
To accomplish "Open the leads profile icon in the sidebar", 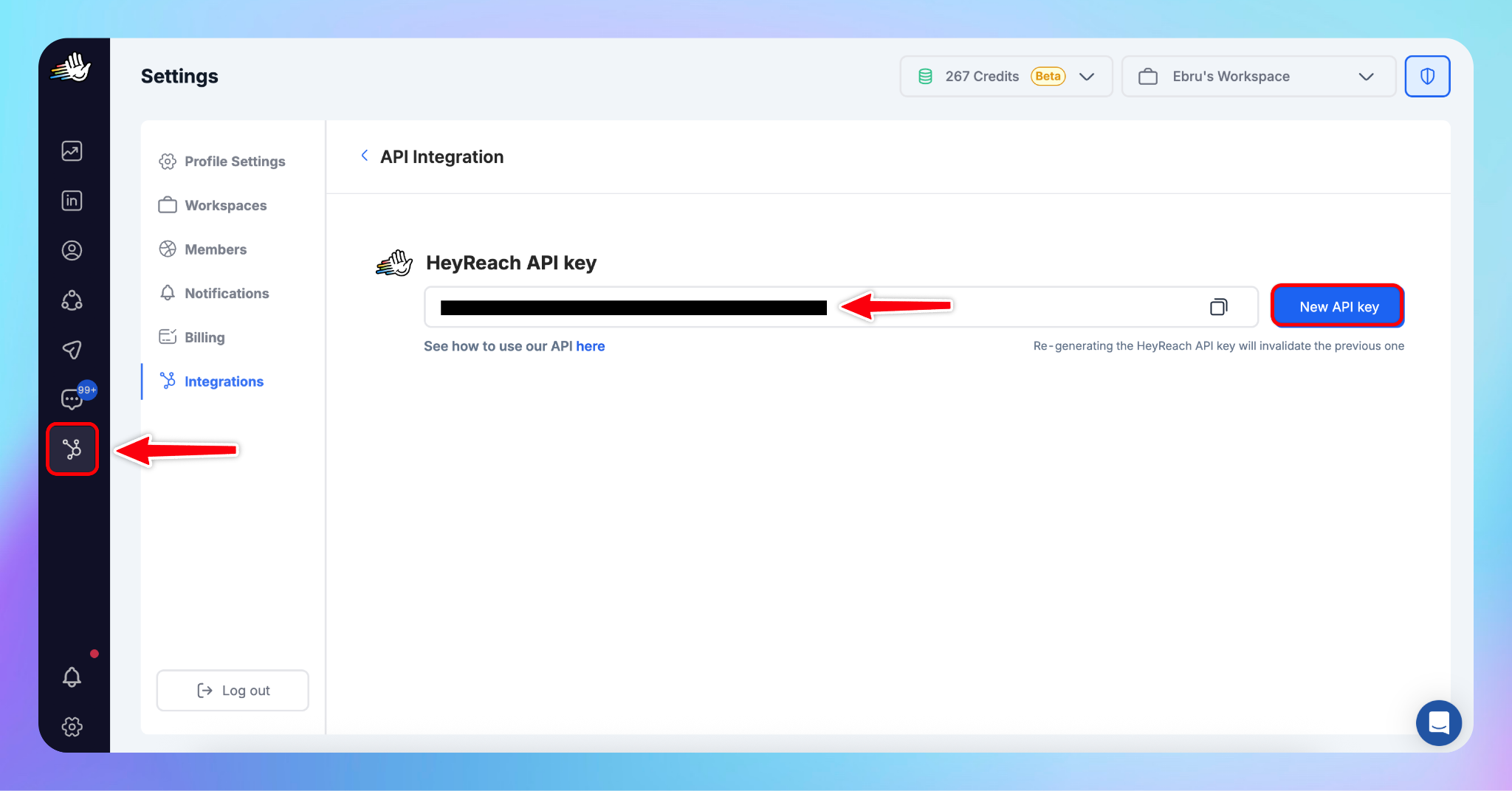I will point(72,251).
